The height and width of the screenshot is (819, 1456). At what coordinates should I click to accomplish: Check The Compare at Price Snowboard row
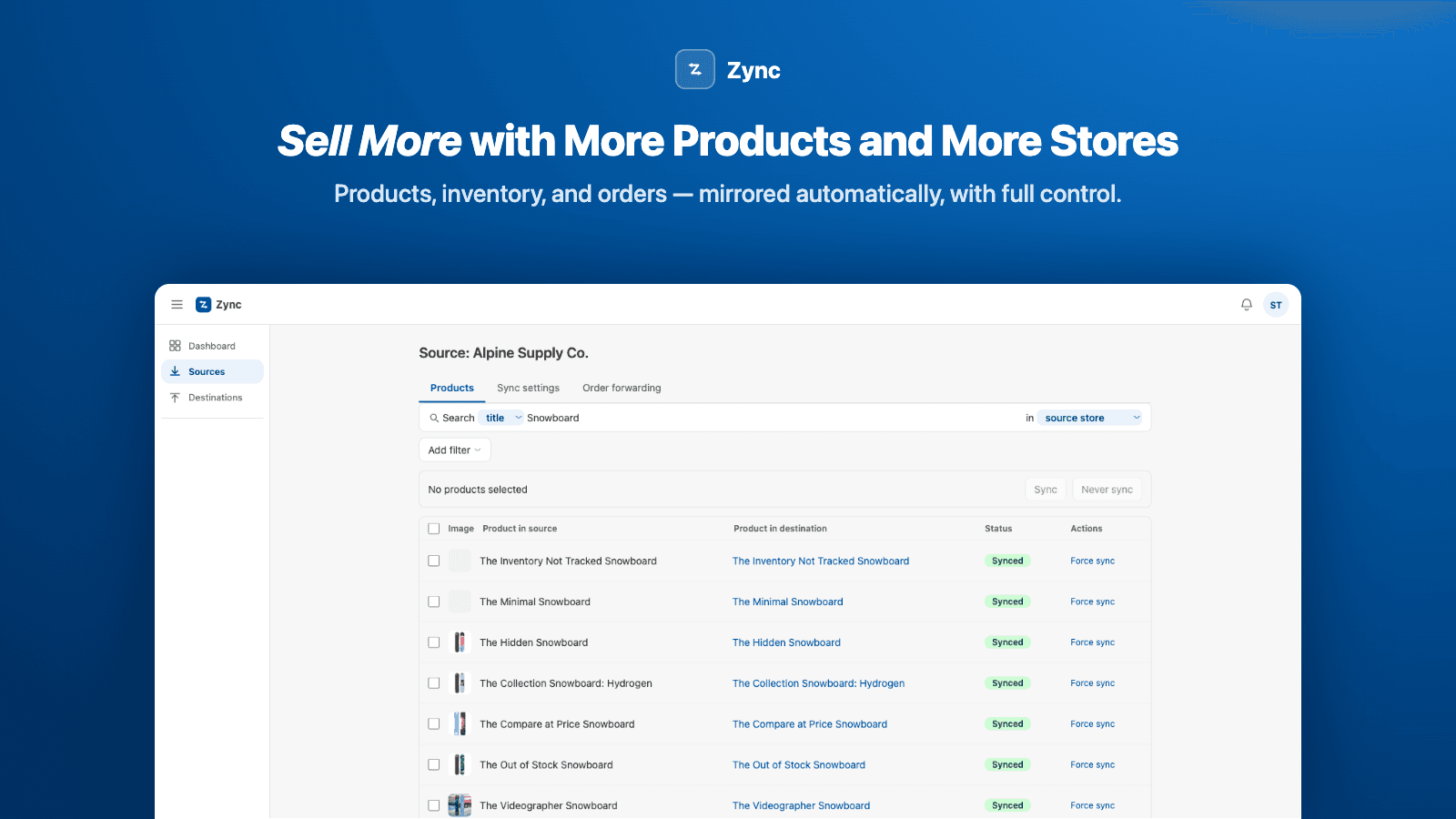[x=434, y=724]
